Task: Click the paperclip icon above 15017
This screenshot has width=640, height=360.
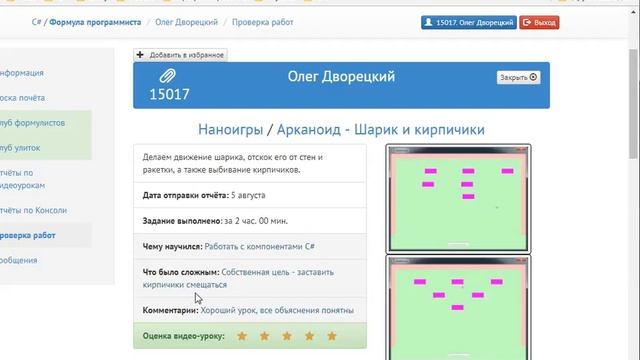Action: tap(167, 76)
